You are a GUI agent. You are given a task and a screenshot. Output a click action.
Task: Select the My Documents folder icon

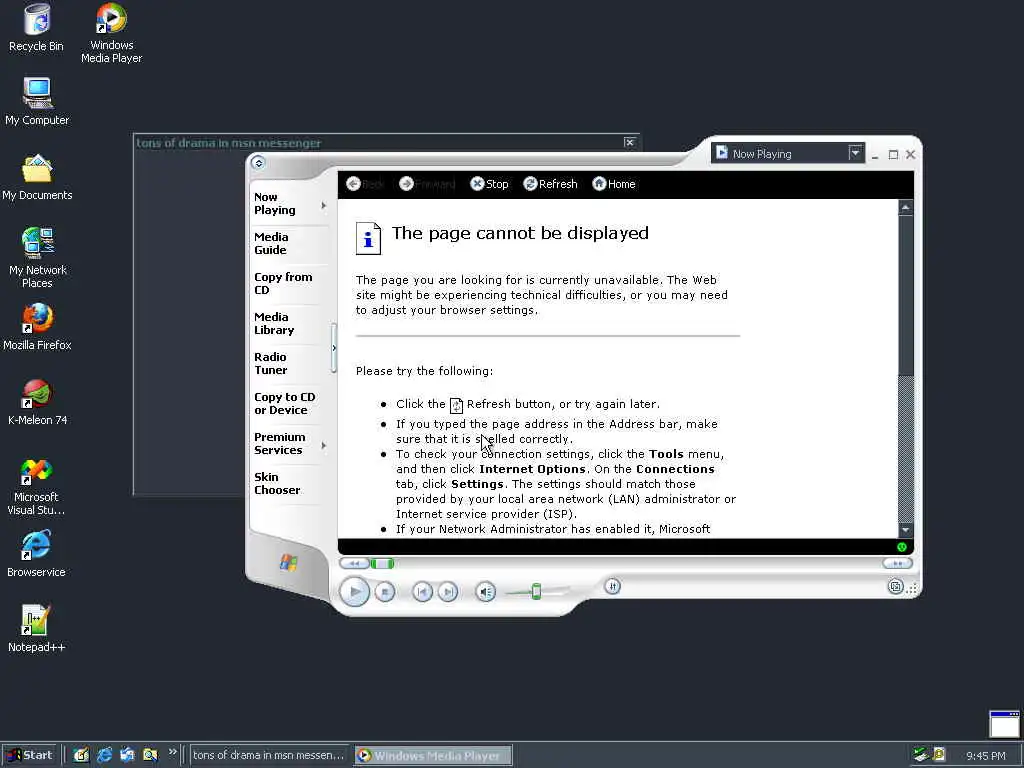pos(37,177)
